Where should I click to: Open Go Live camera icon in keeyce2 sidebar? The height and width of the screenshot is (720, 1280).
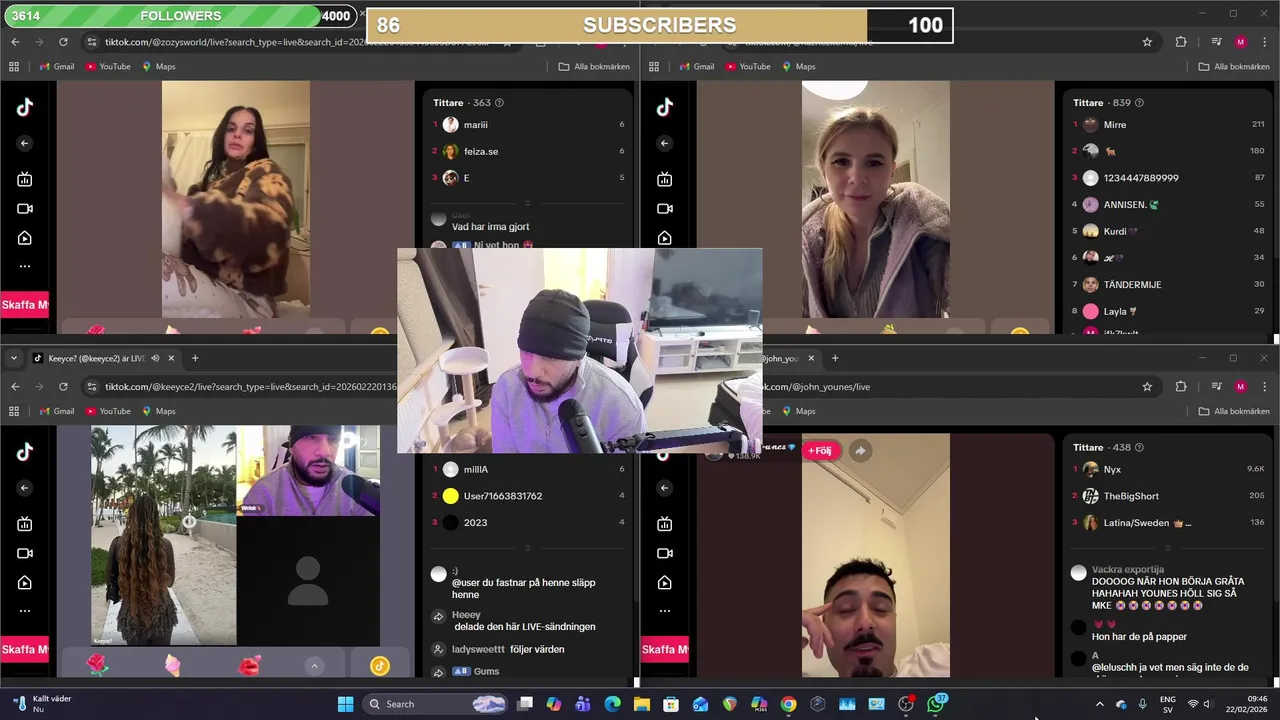25,553
